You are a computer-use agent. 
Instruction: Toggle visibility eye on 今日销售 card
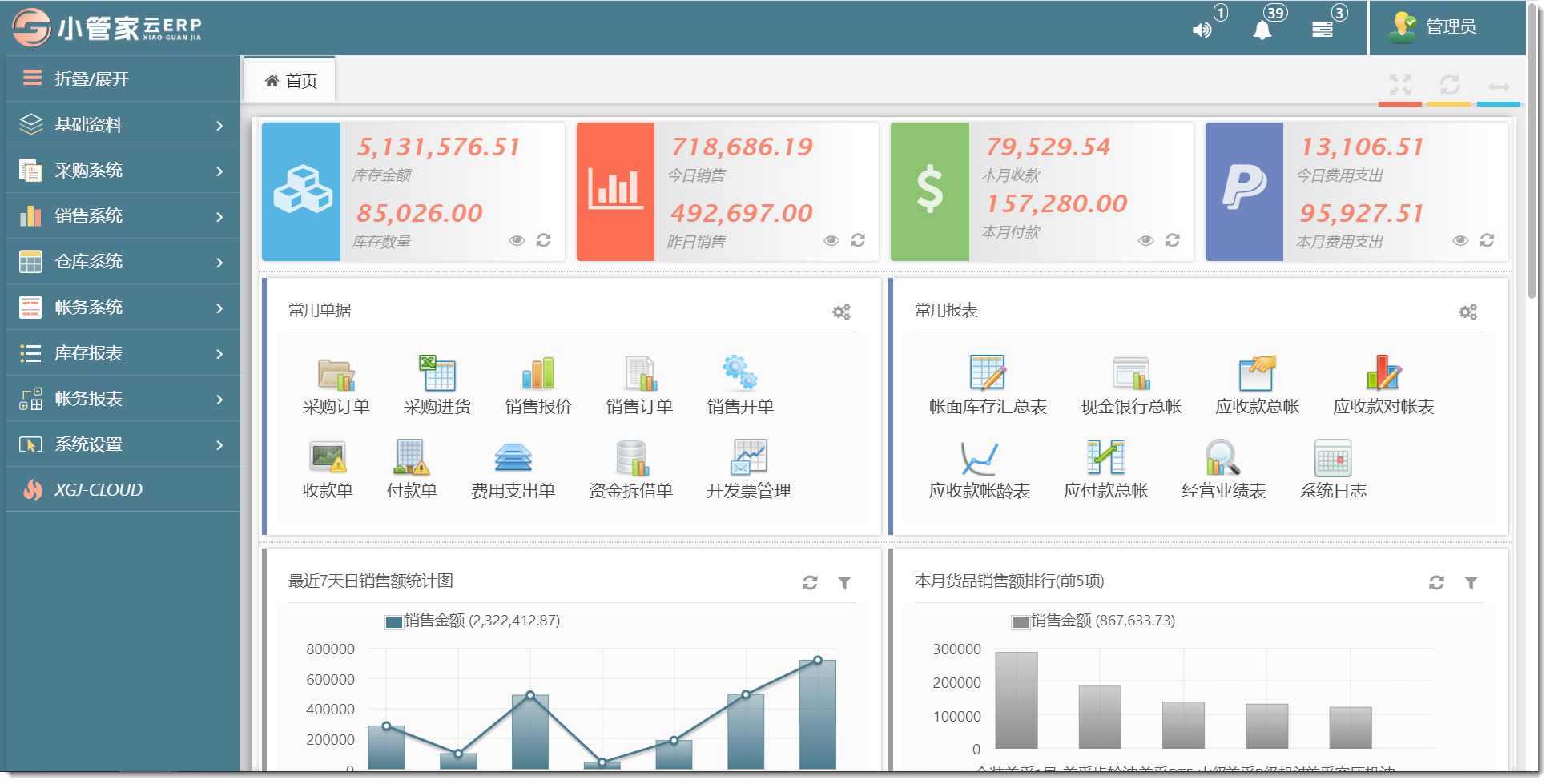click(831, 240)
